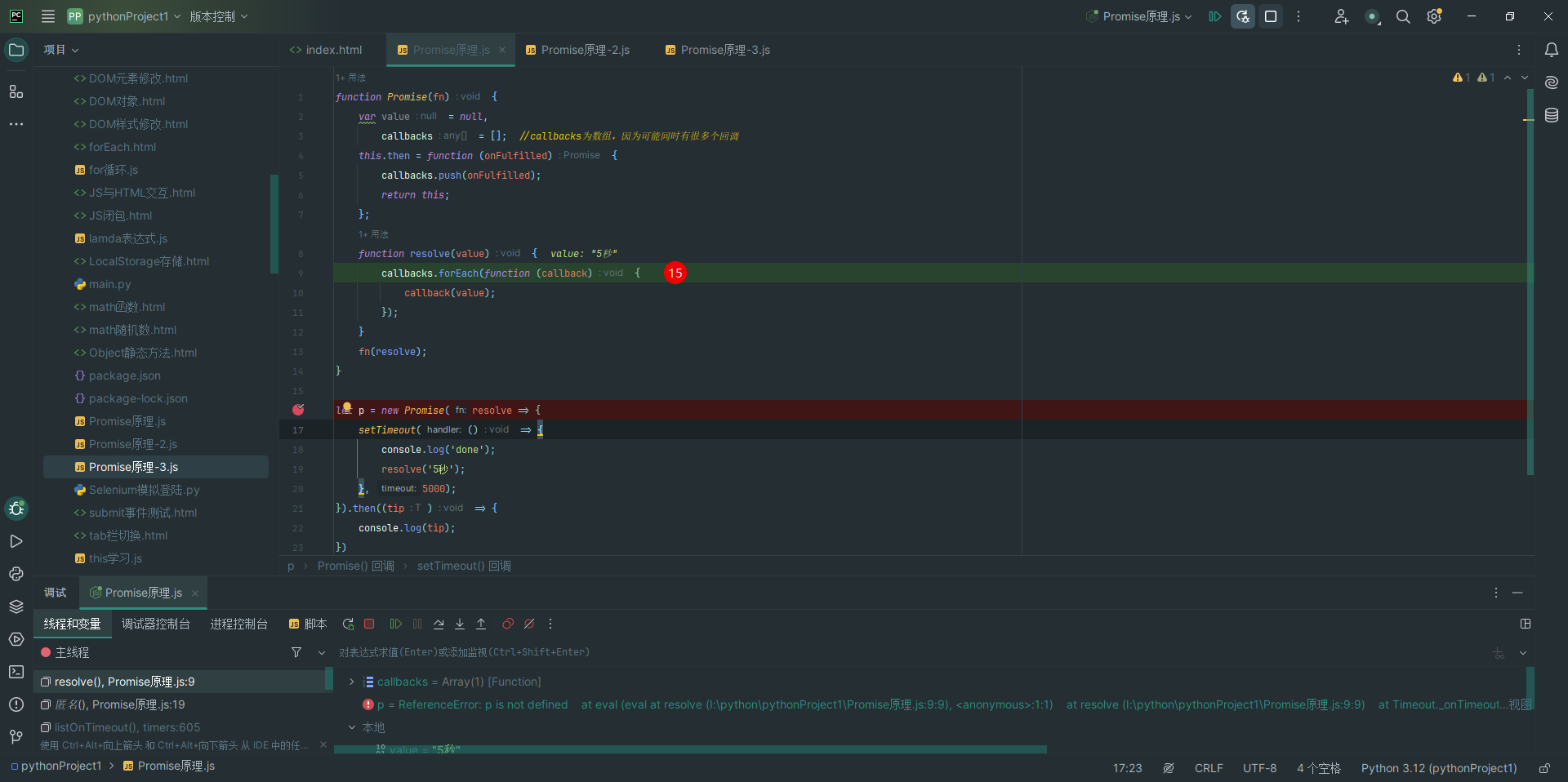This screenshot has width=1568, height=782.
Task: Mute all breakpoints
Action: click(529, 624)
